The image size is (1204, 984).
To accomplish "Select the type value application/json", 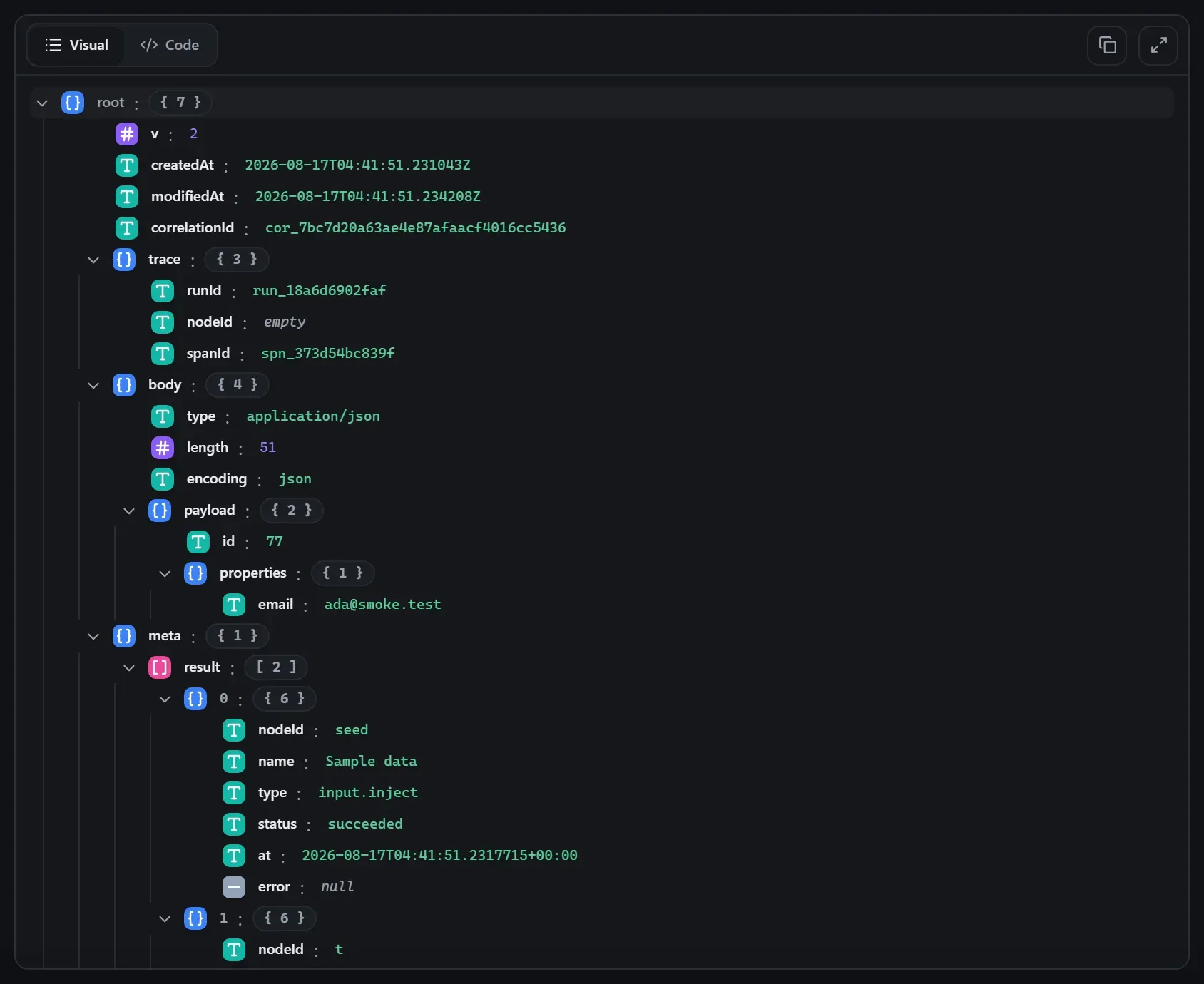I will click(313, 416).
